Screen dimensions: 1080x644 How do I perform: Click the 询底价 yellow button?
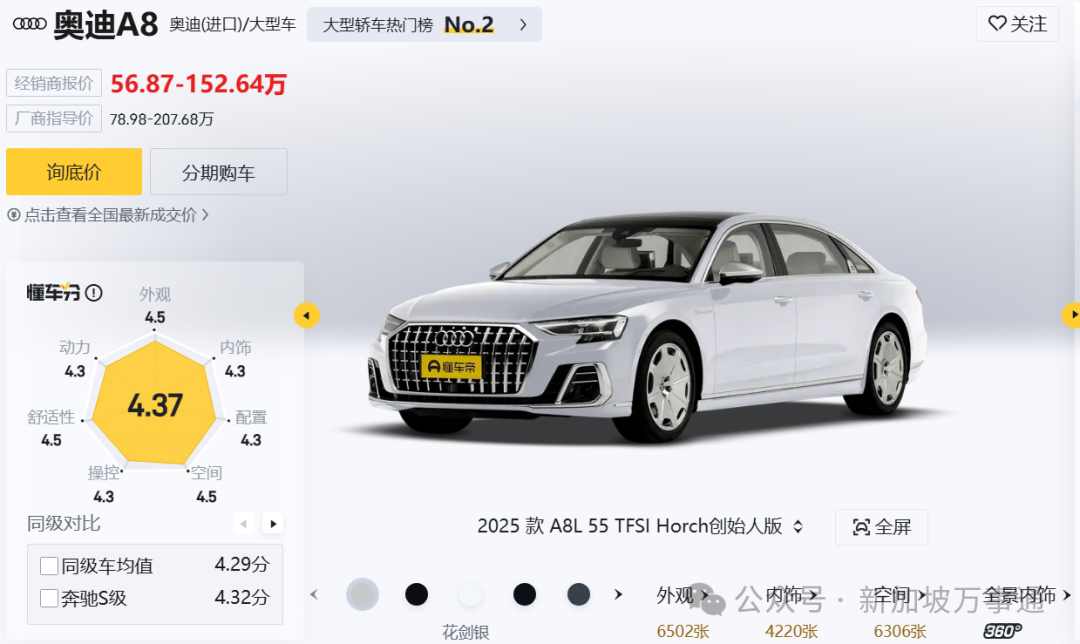pyautogui.click(x=74, y=172)
